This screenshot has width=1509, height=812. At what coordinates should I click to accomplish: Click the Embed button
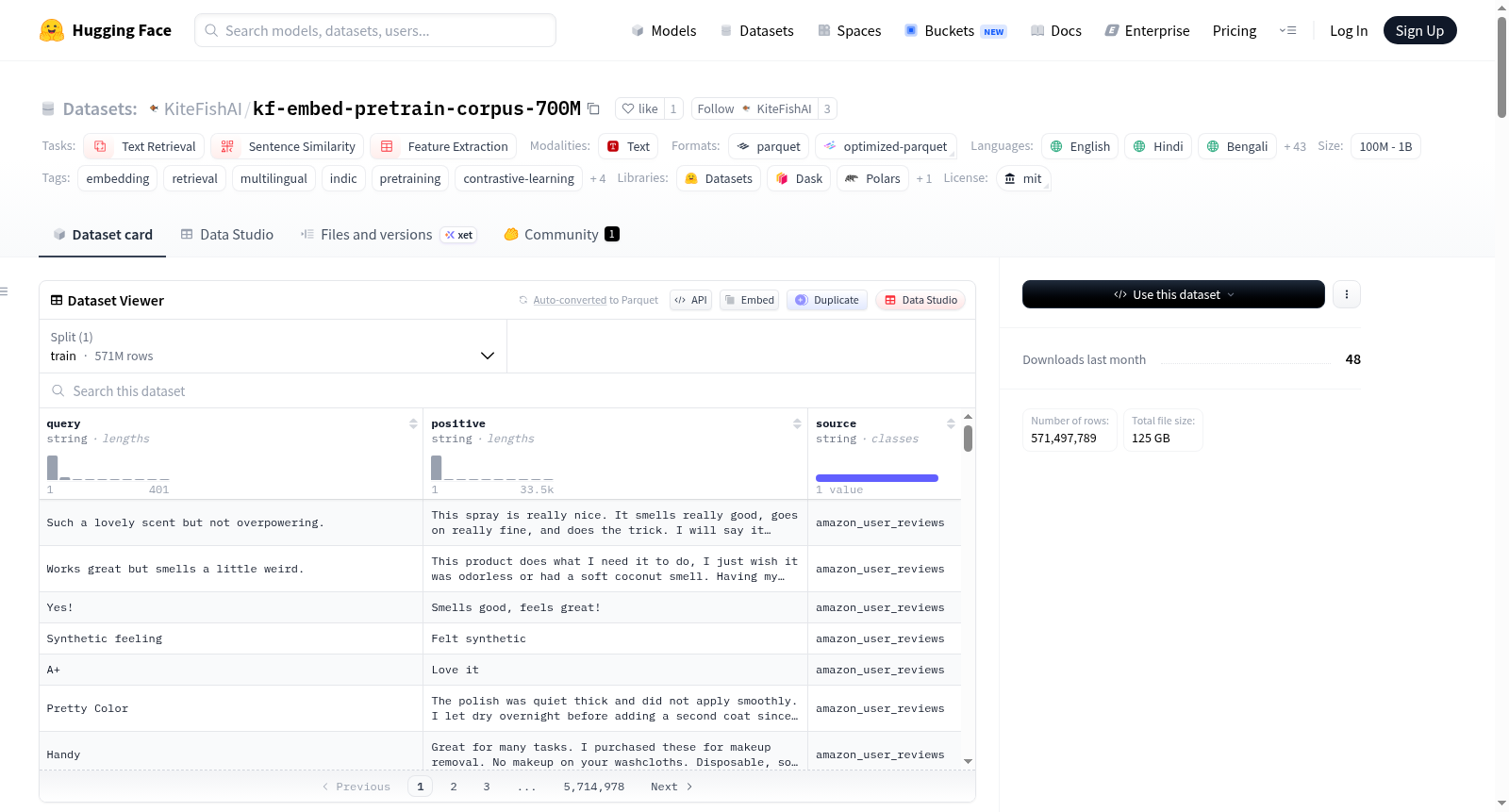click(x=749, y=300)
